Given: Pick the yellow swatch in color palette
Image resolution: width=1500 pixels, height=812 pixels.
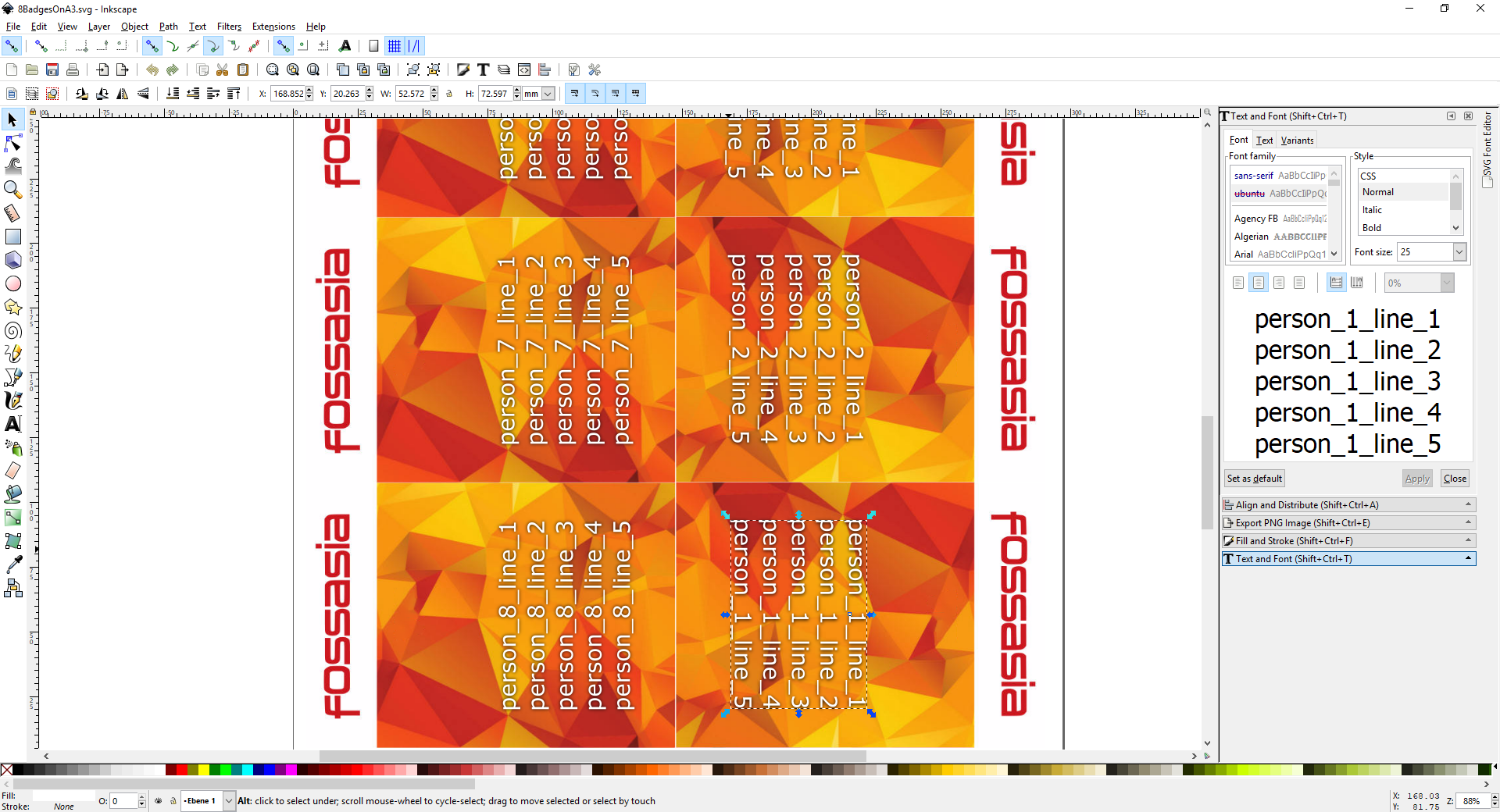Looking at the screenshot, I should click(203, 770).
